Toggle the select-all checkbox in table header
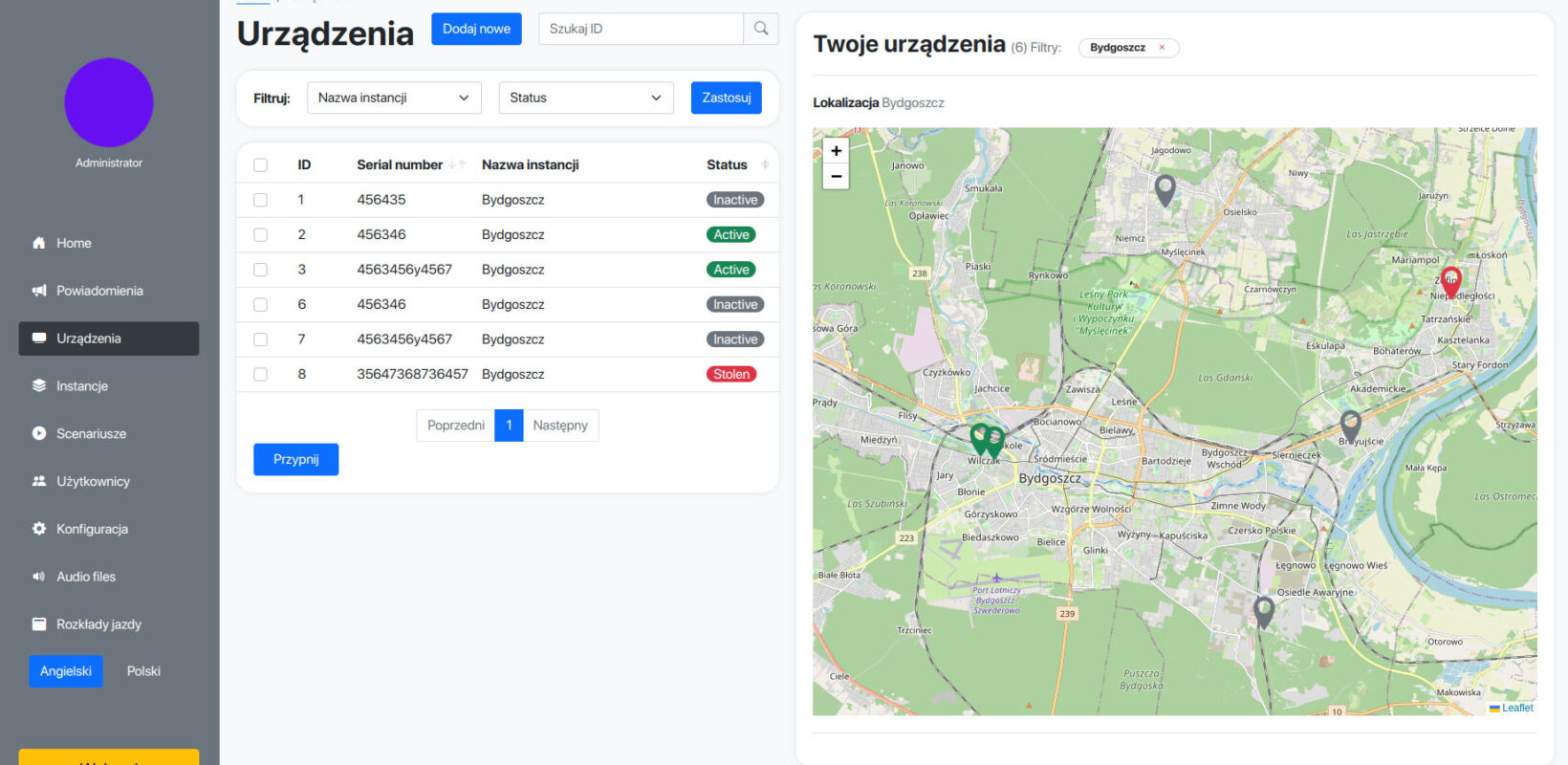 click(260, 165)
